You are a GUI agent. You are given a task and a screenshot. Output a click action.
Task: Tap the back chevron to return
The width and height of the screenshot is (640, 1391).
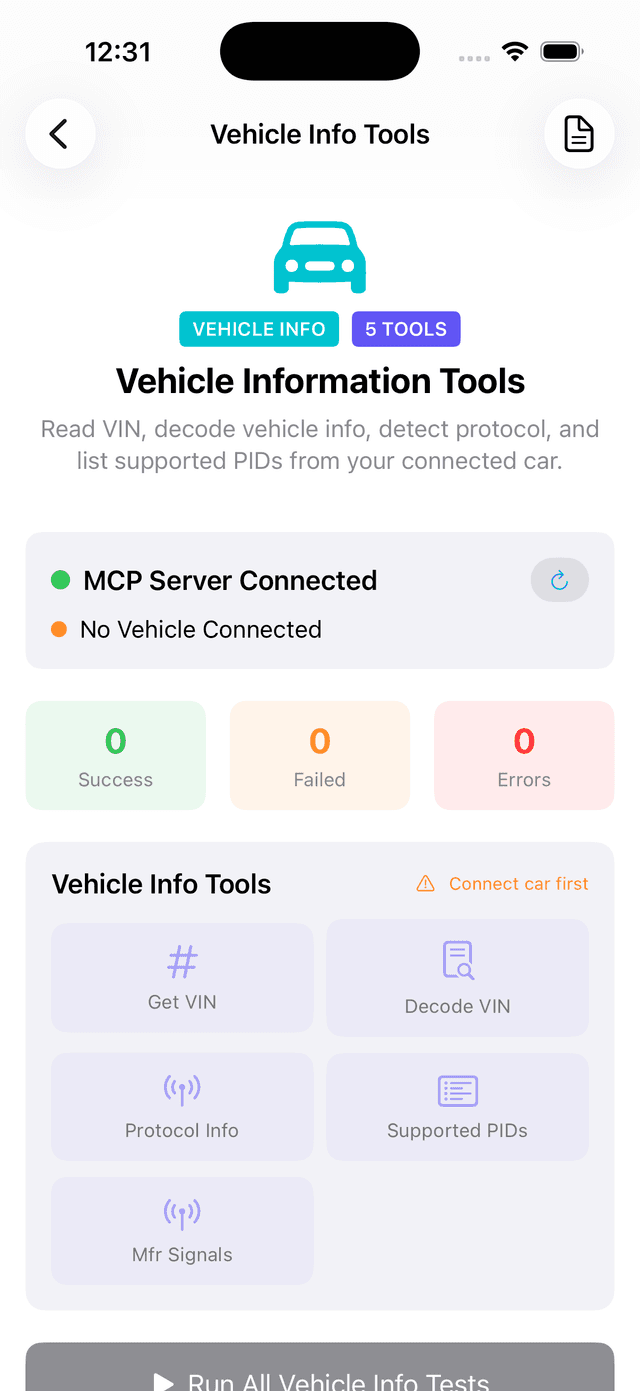(59, 133)
